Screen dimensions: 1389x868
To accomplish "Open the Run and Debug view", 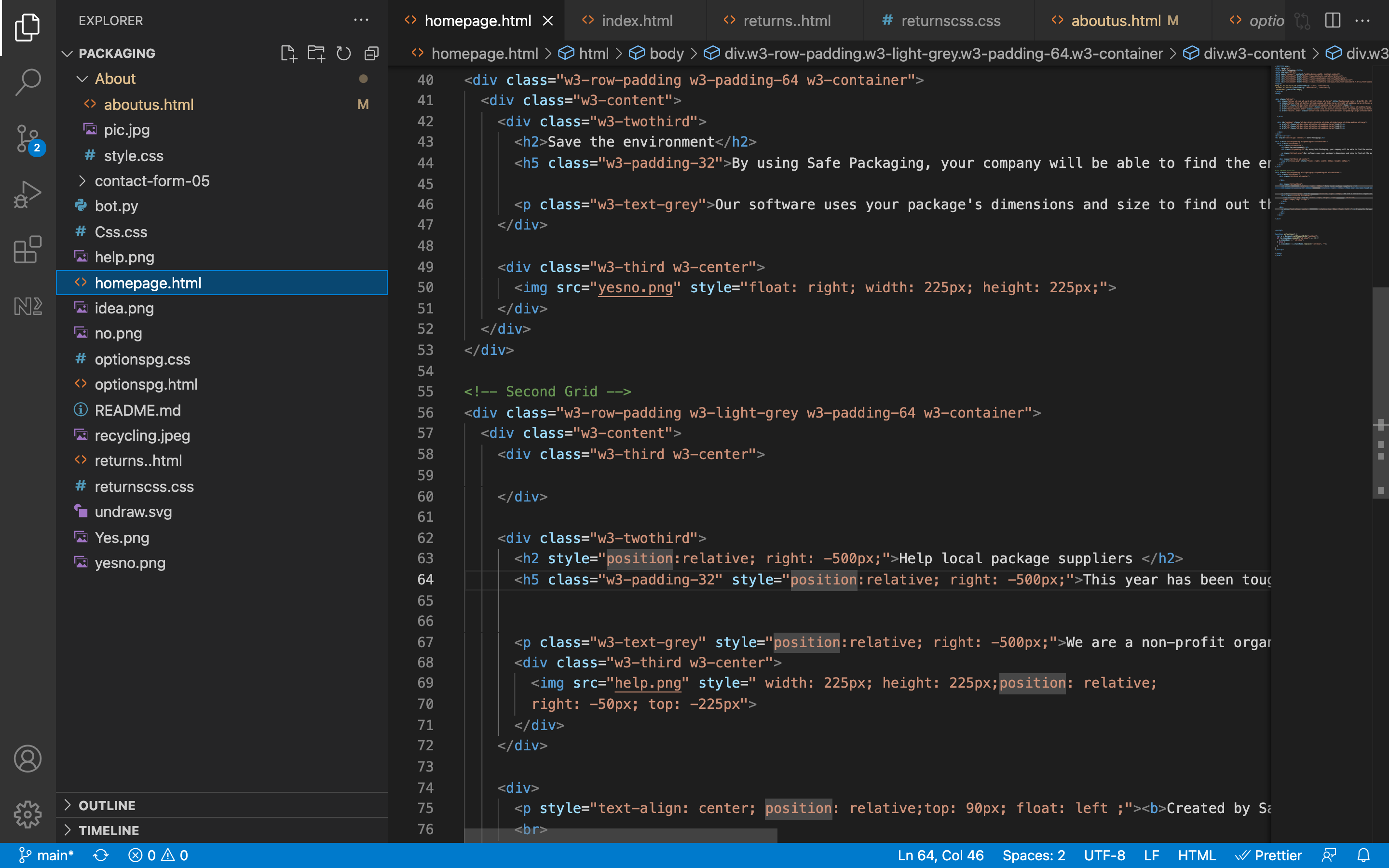I will tap(27, 194).
